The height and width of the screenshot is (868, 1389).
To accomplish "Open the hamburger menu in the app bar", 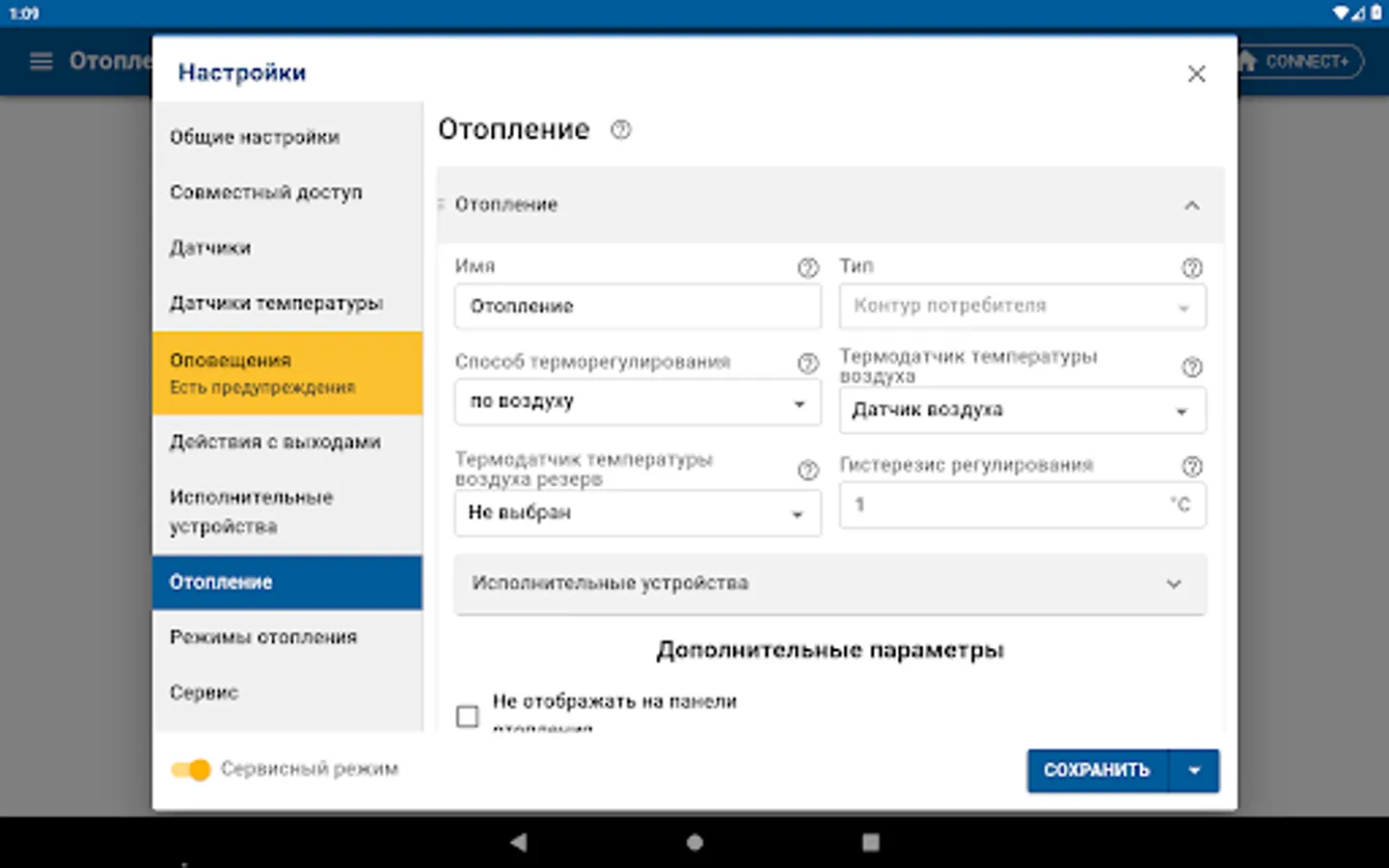I will (x=41, y=62).
